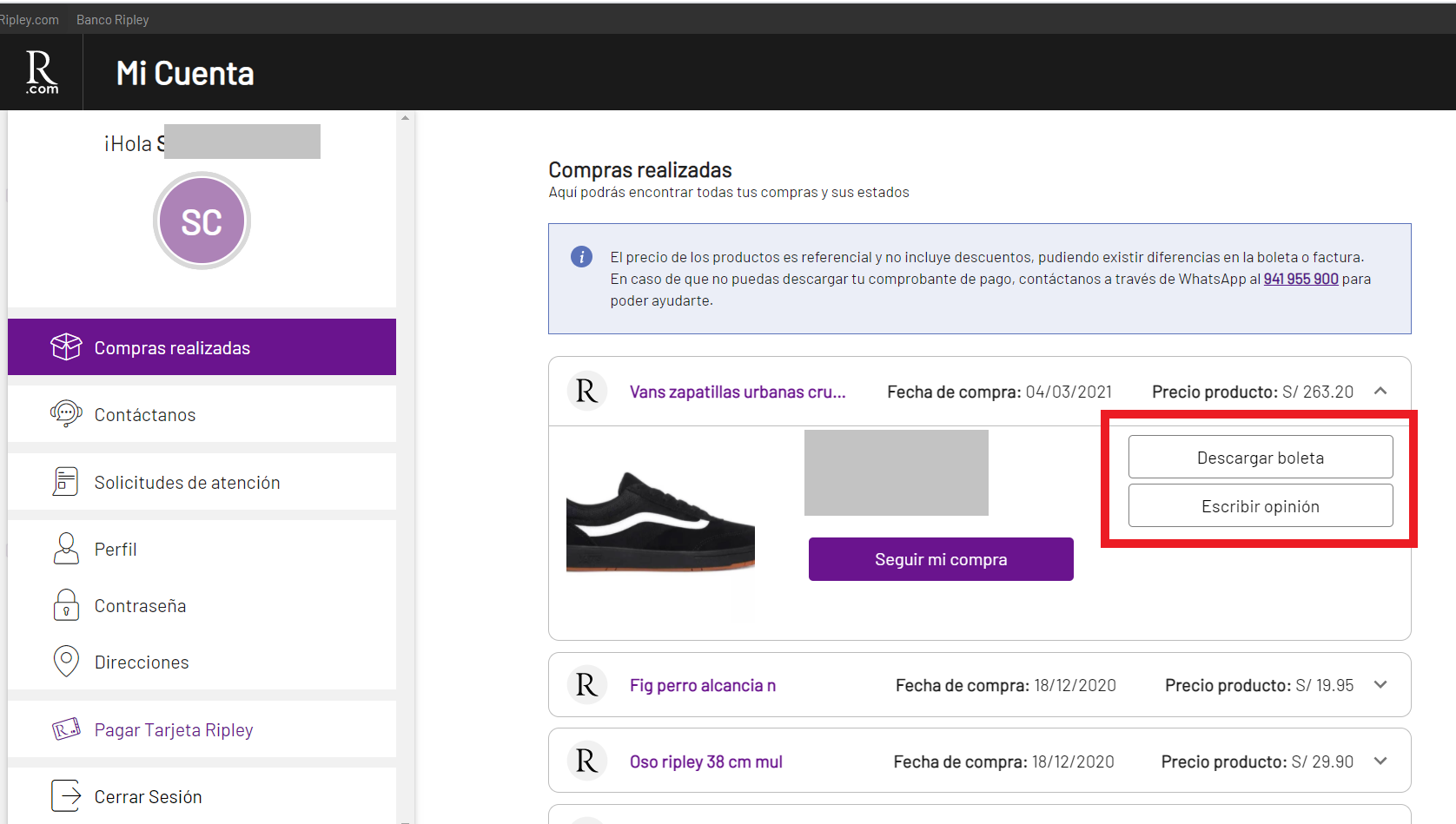Choose Cerrar Sesión to log out
This screenshot has width=1456, height=824.
click(x=202, y=796)
